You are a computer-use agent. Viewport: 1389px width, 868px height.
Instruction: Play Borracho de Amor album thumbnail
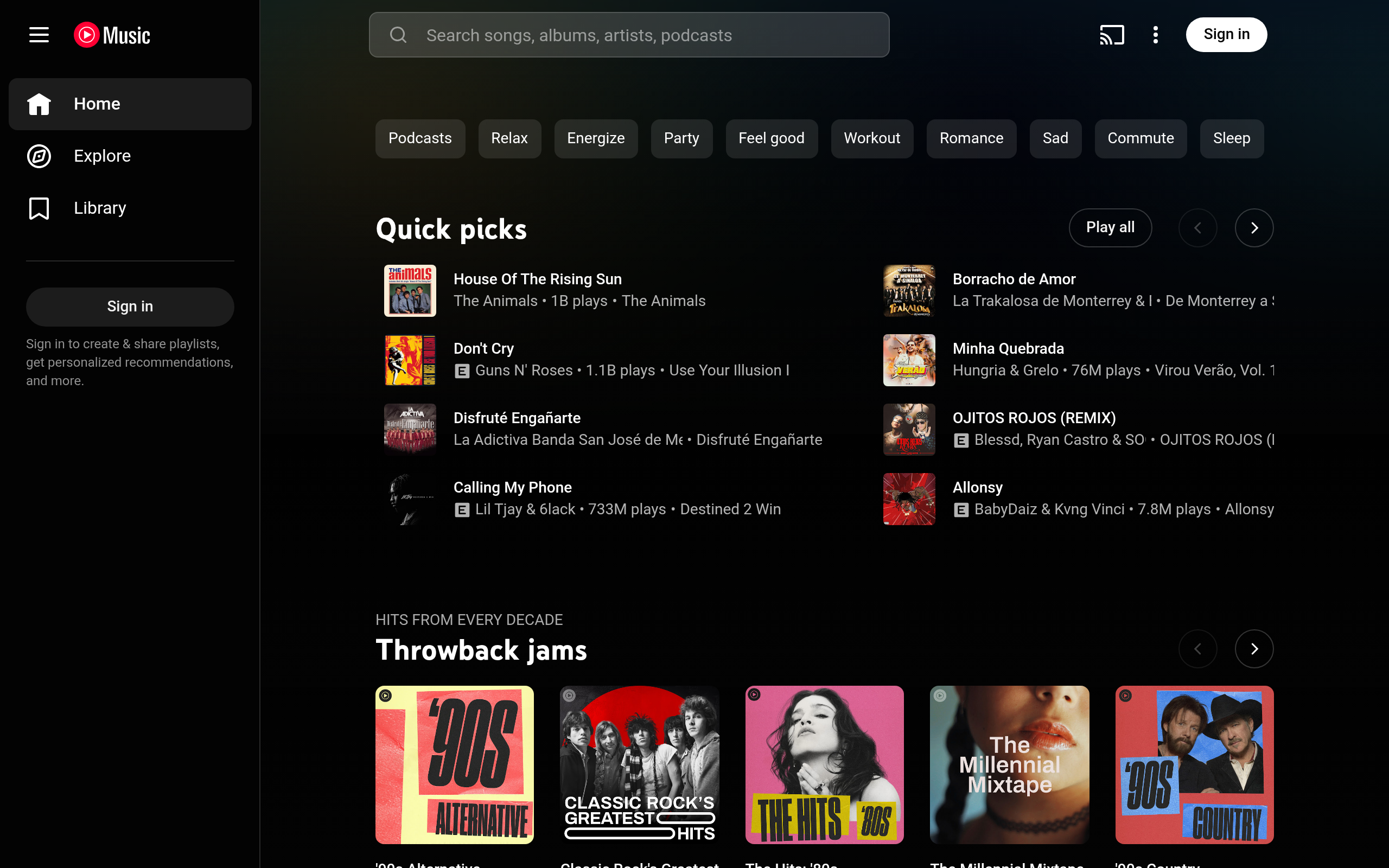click(909, 290)
